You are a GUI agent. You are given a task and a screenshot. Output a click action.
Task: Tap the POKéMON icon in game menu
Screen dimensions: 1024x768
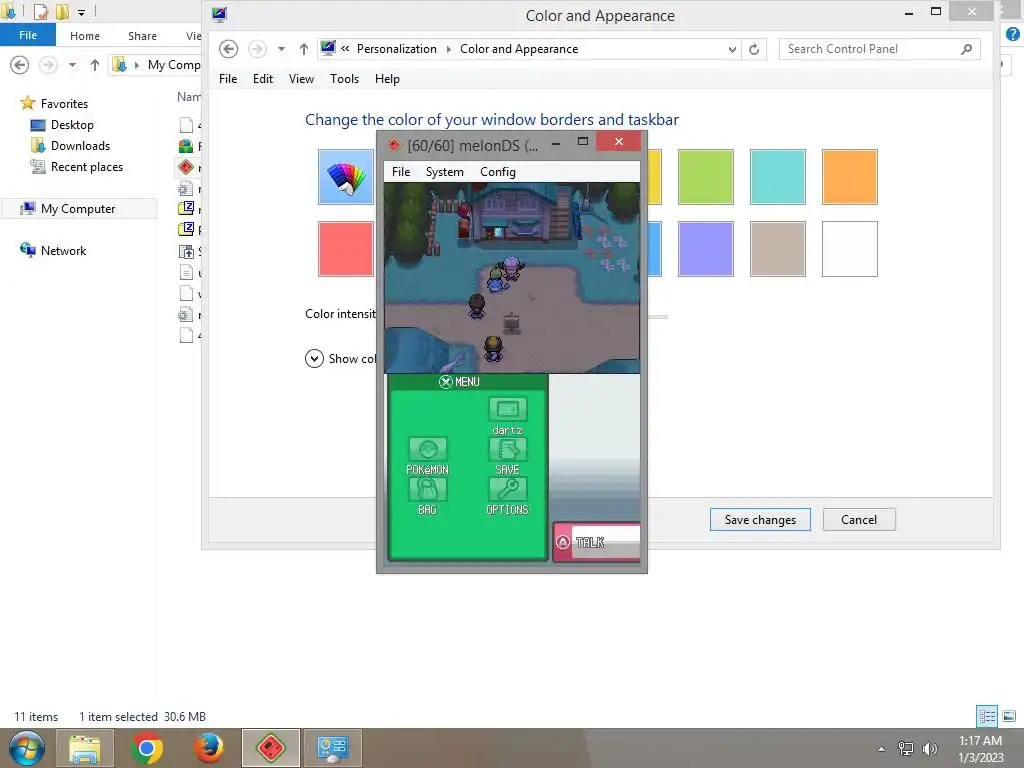(x=428, y=450)
